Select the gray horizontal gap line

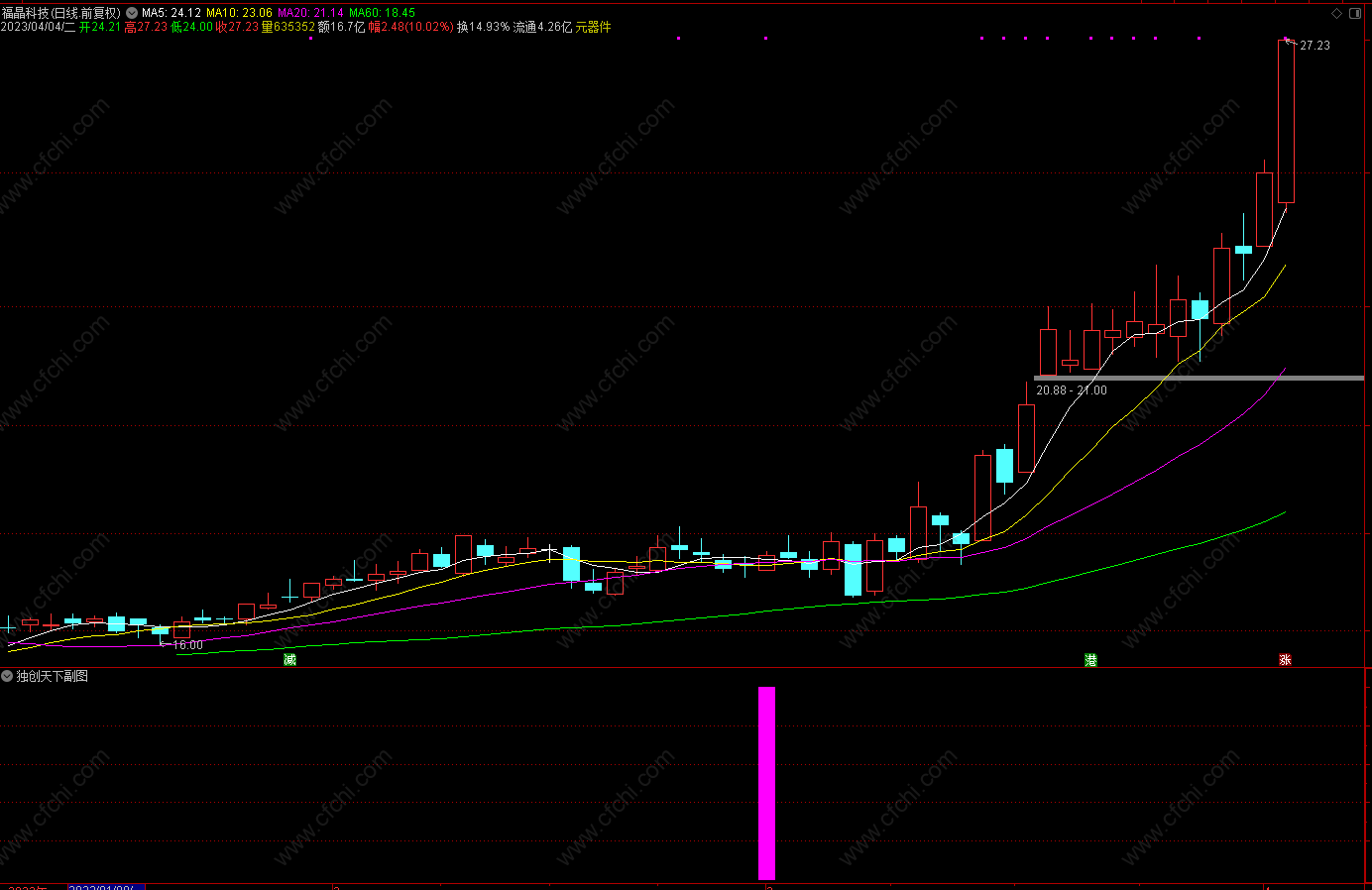pos(1199,378)
